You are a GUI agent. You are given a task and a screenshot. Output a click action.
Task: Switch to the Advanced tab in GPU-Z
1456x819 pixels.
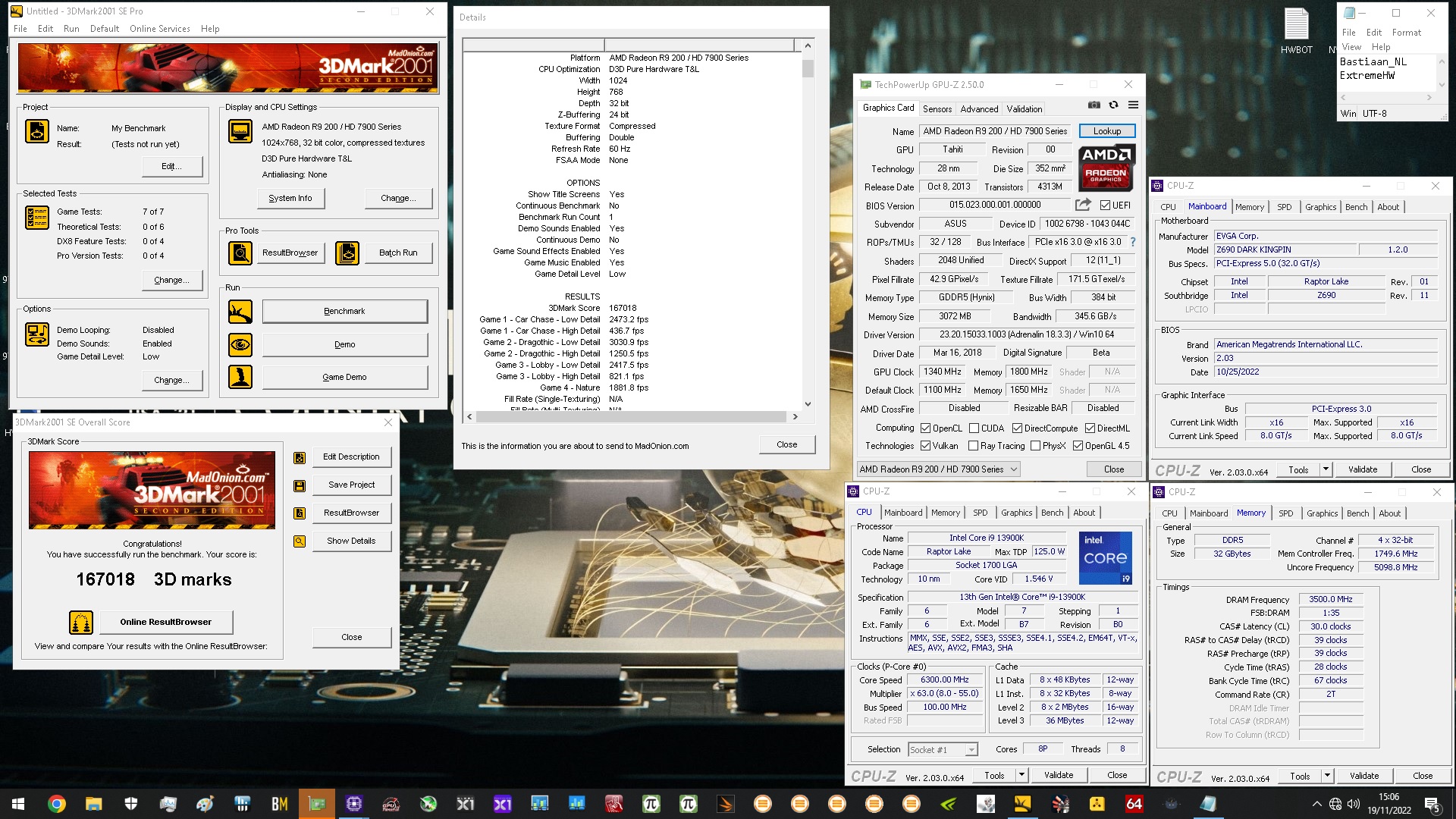point(979,109)
